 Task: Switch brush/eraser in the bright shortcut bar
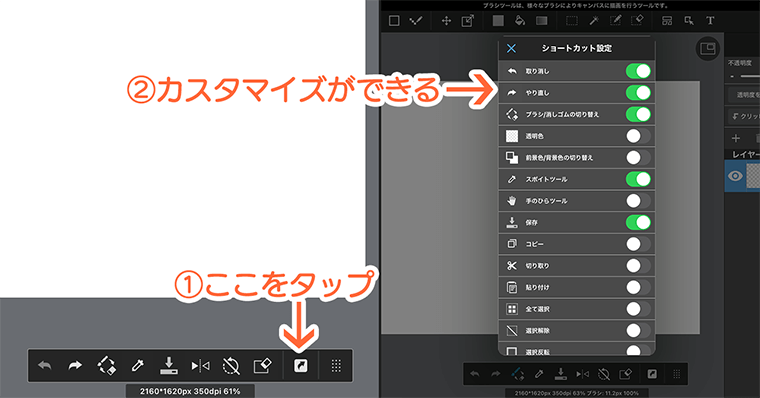point(107,366)
